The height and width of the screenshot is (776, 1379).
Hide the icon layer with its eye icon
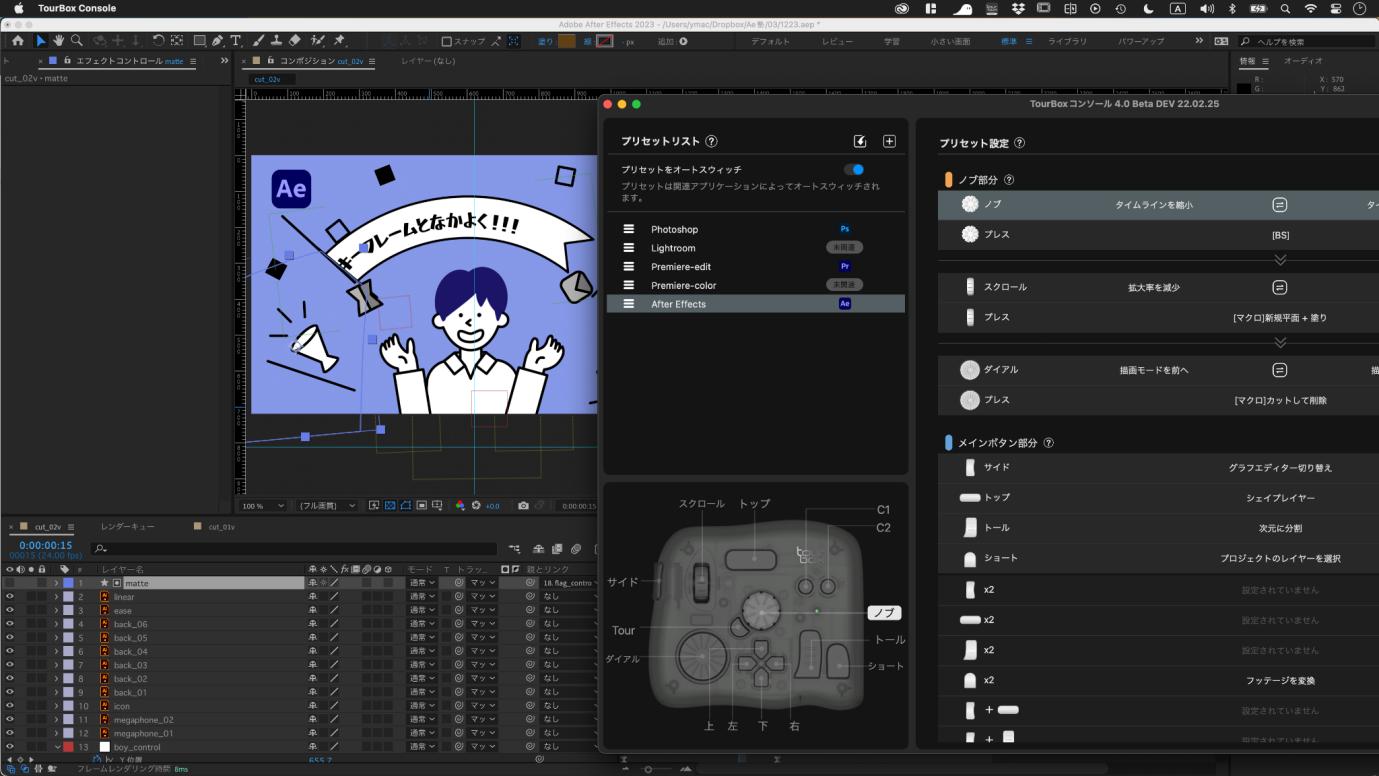(10, 706)
